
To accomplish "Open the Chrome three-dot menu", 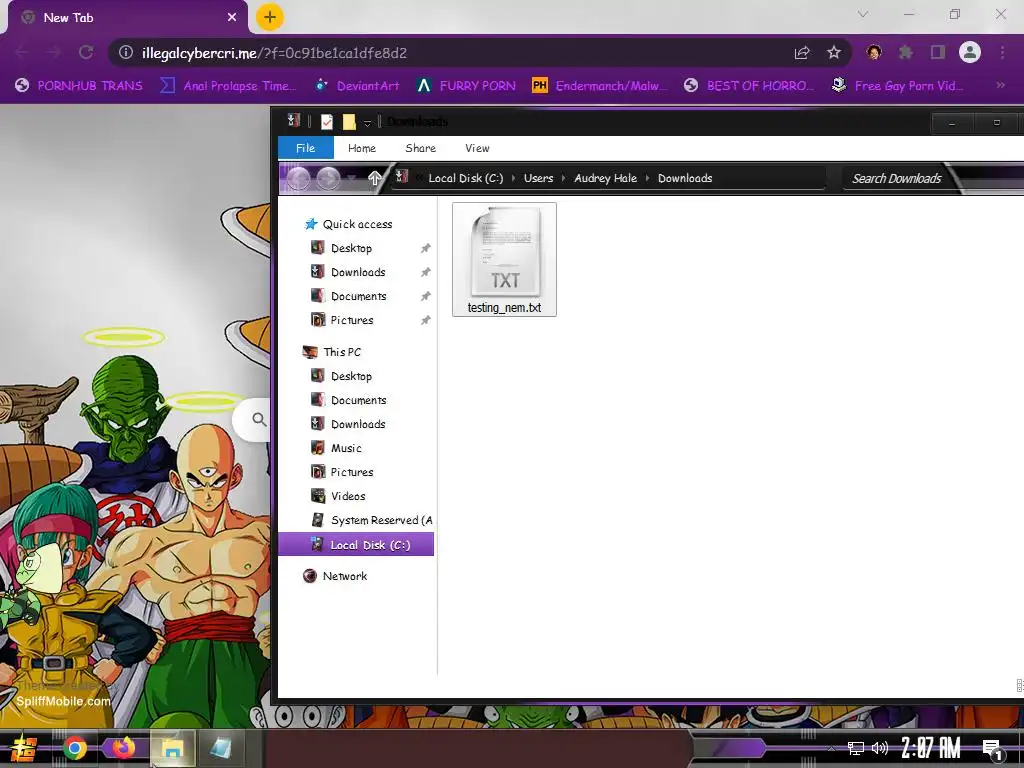I will coord(1002,52).
